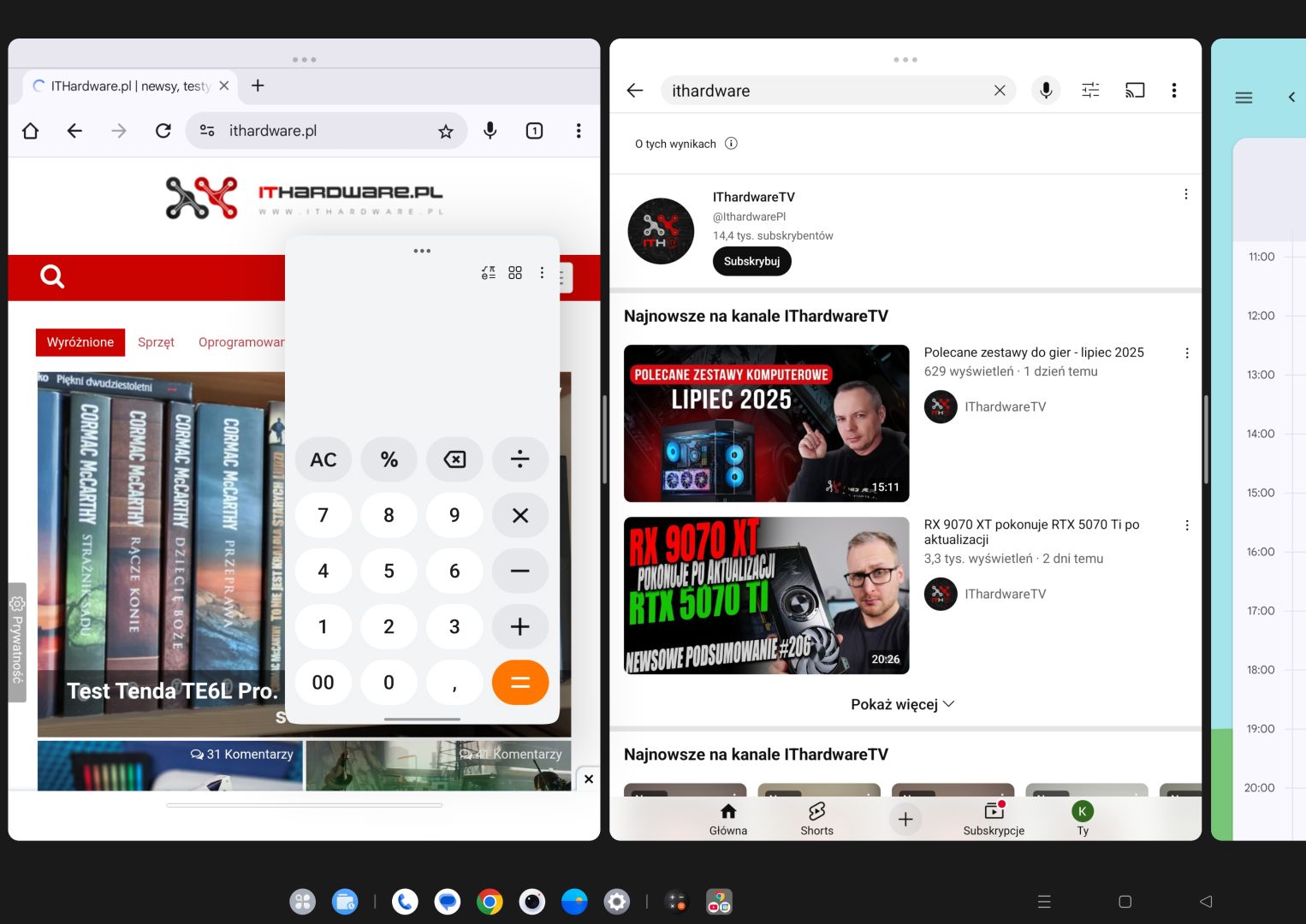The width and height of the screenshot is (1306, 924).
Task: Open the Ty profile tab
Action: point(1083,819)
